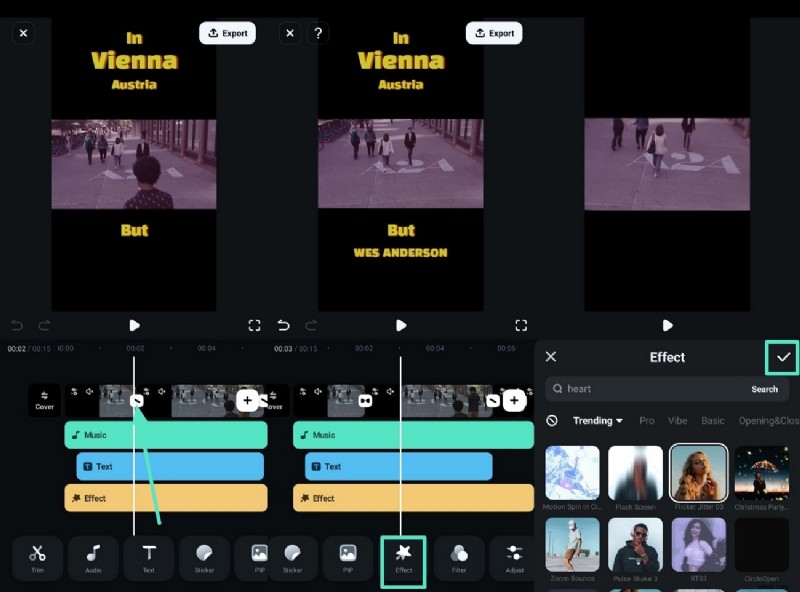Select the Text tool

(x=148, y=560)
